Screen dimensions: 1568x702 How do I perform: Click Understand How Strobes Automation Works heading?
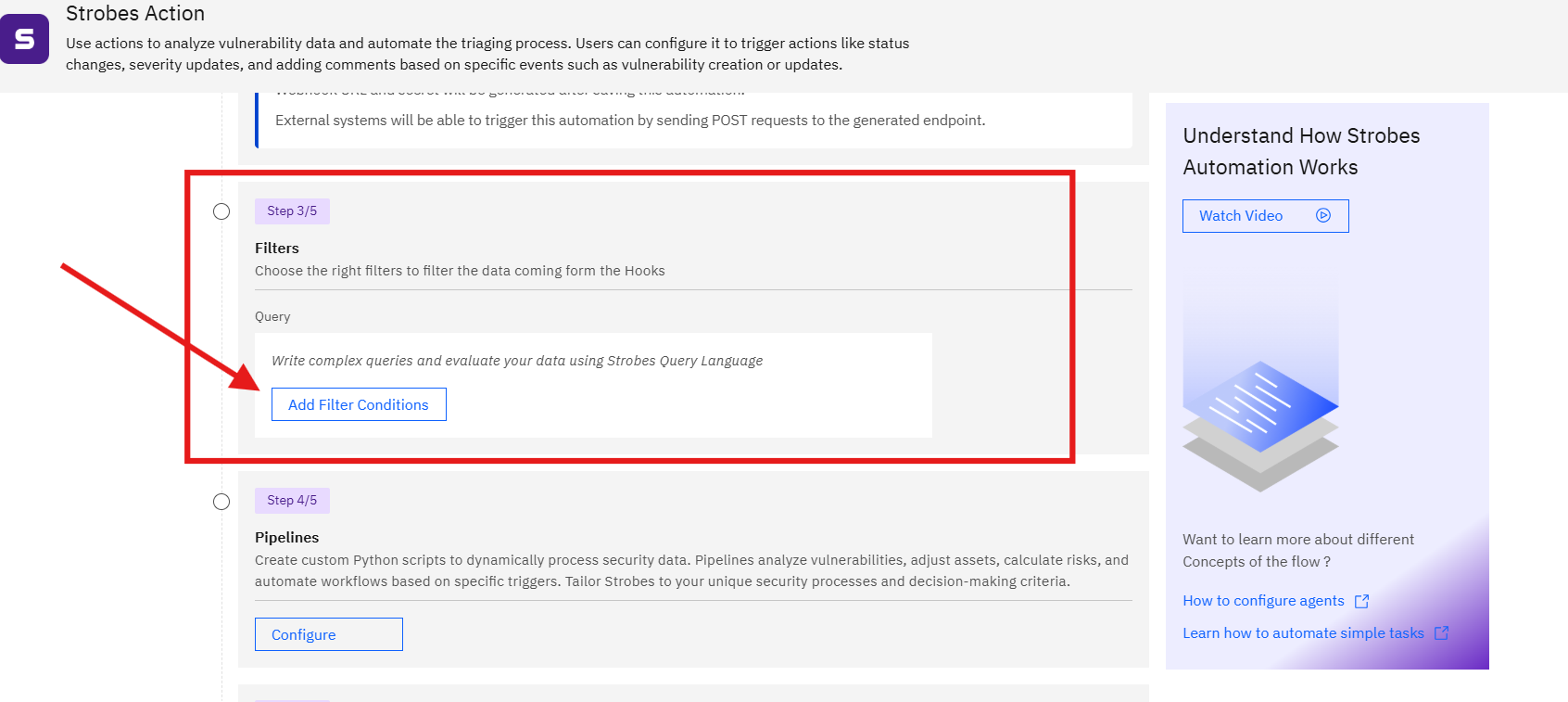click(x=1301, y=151)
